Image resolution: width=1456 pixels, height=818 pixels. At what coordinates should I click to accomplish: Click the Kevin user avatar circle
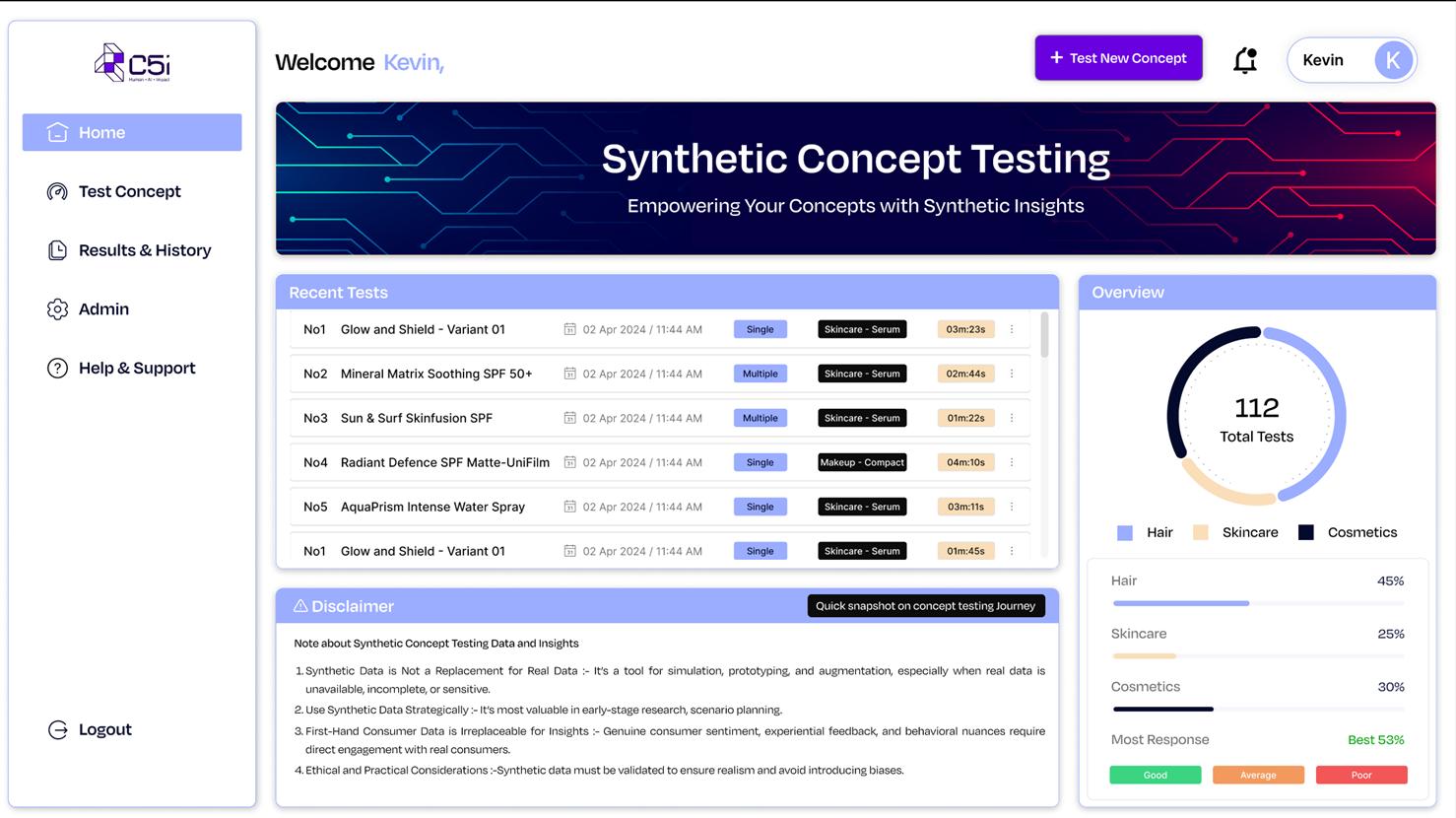(x=1393, y=60)
